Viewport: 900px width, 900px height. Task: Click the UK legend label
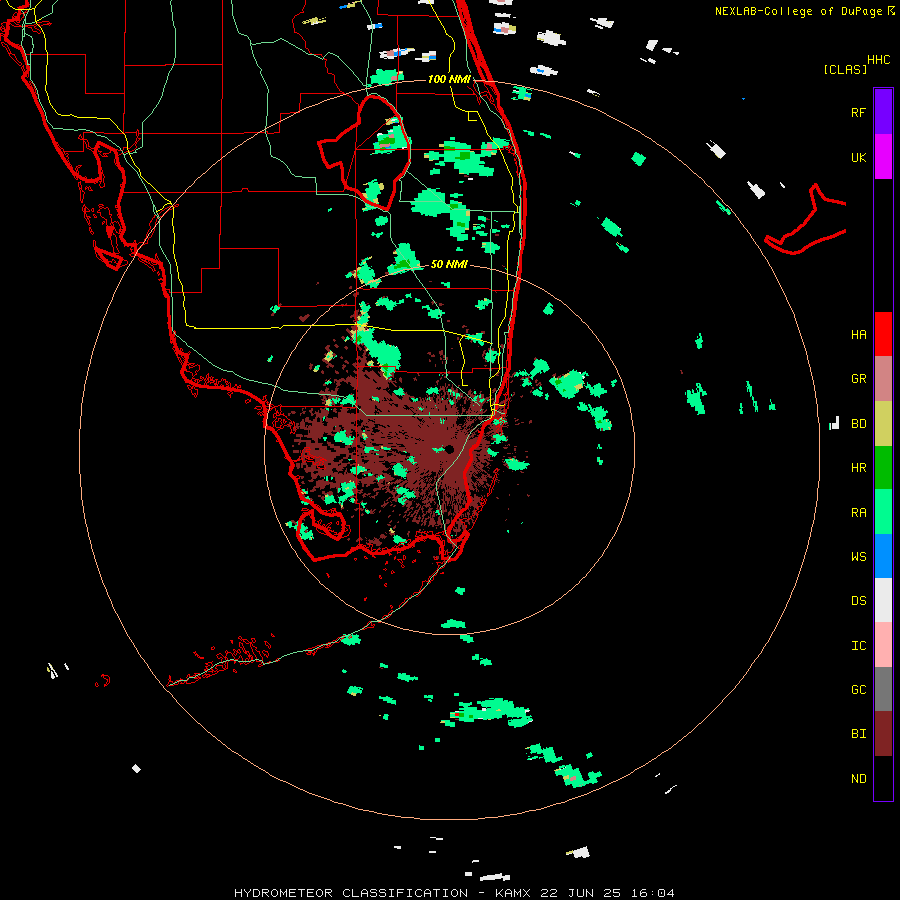coord(858,157)
